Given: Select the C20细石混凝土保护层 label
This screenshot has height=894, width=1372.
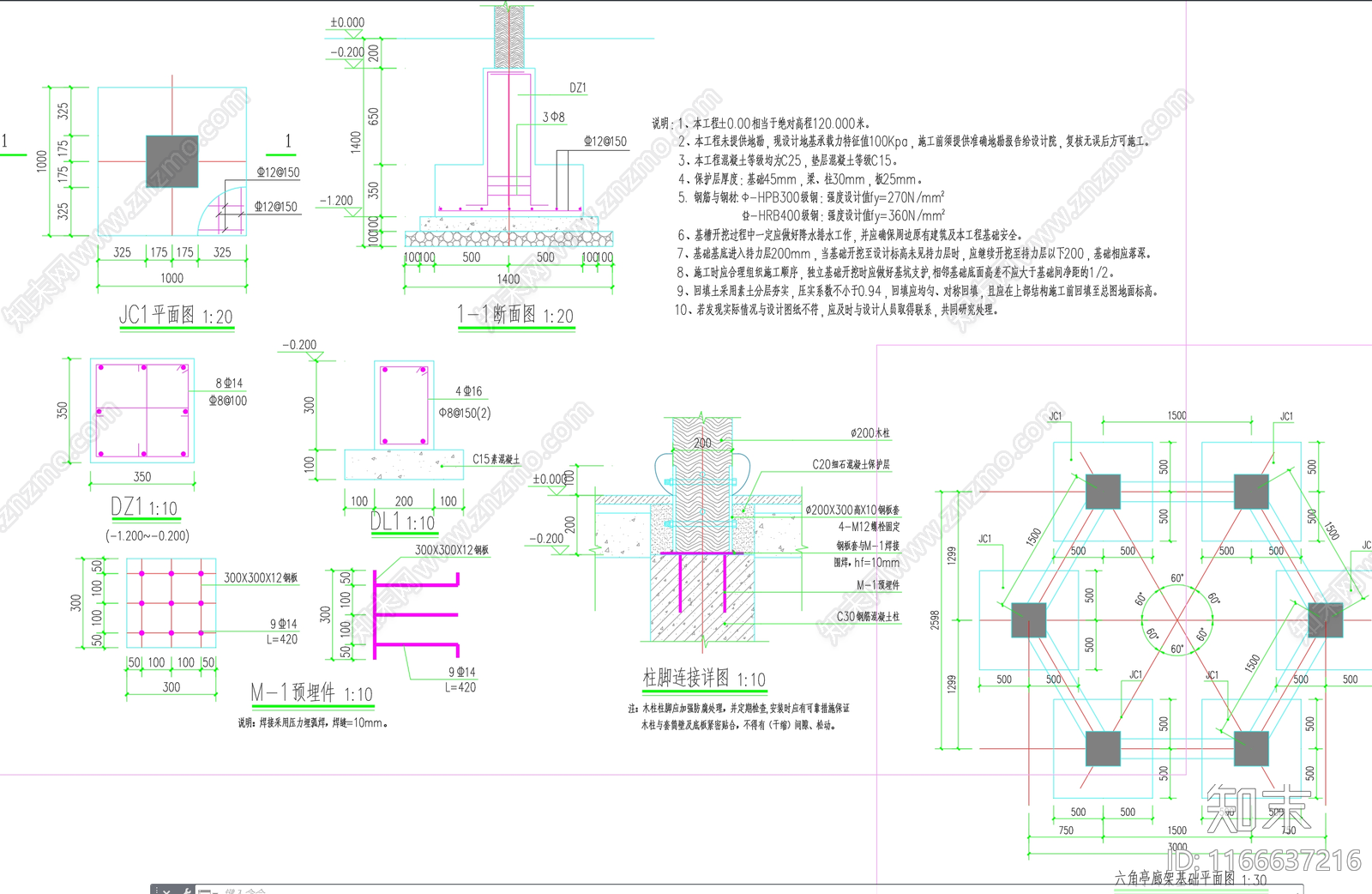Looking at the screenshot, I should click(x=851, y=464).
